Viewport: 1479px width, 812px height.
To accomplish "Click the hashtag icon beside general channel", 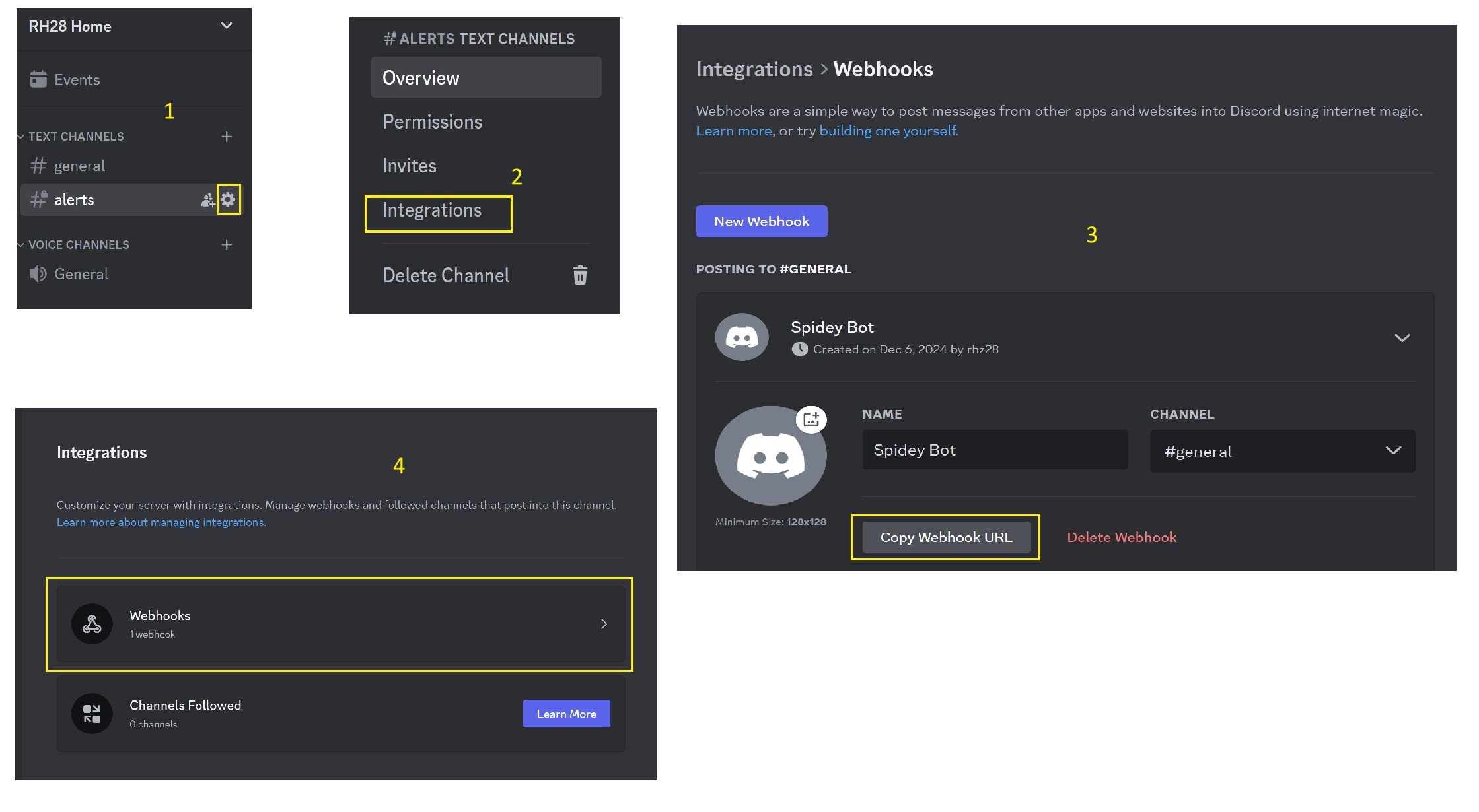I will click(38, 166).
